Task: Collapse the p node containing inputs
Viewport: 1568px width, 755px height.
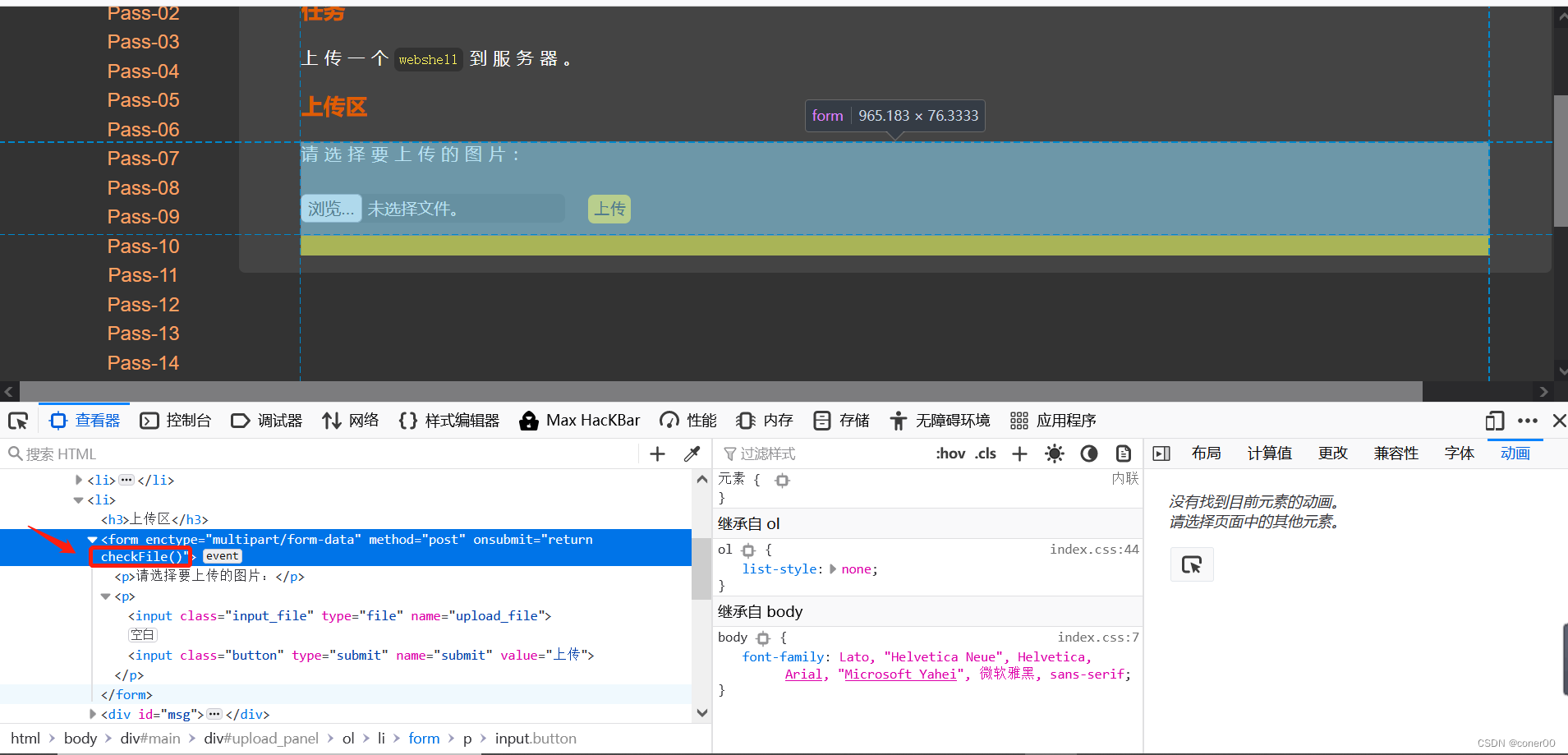Action: tap(106, 596)
